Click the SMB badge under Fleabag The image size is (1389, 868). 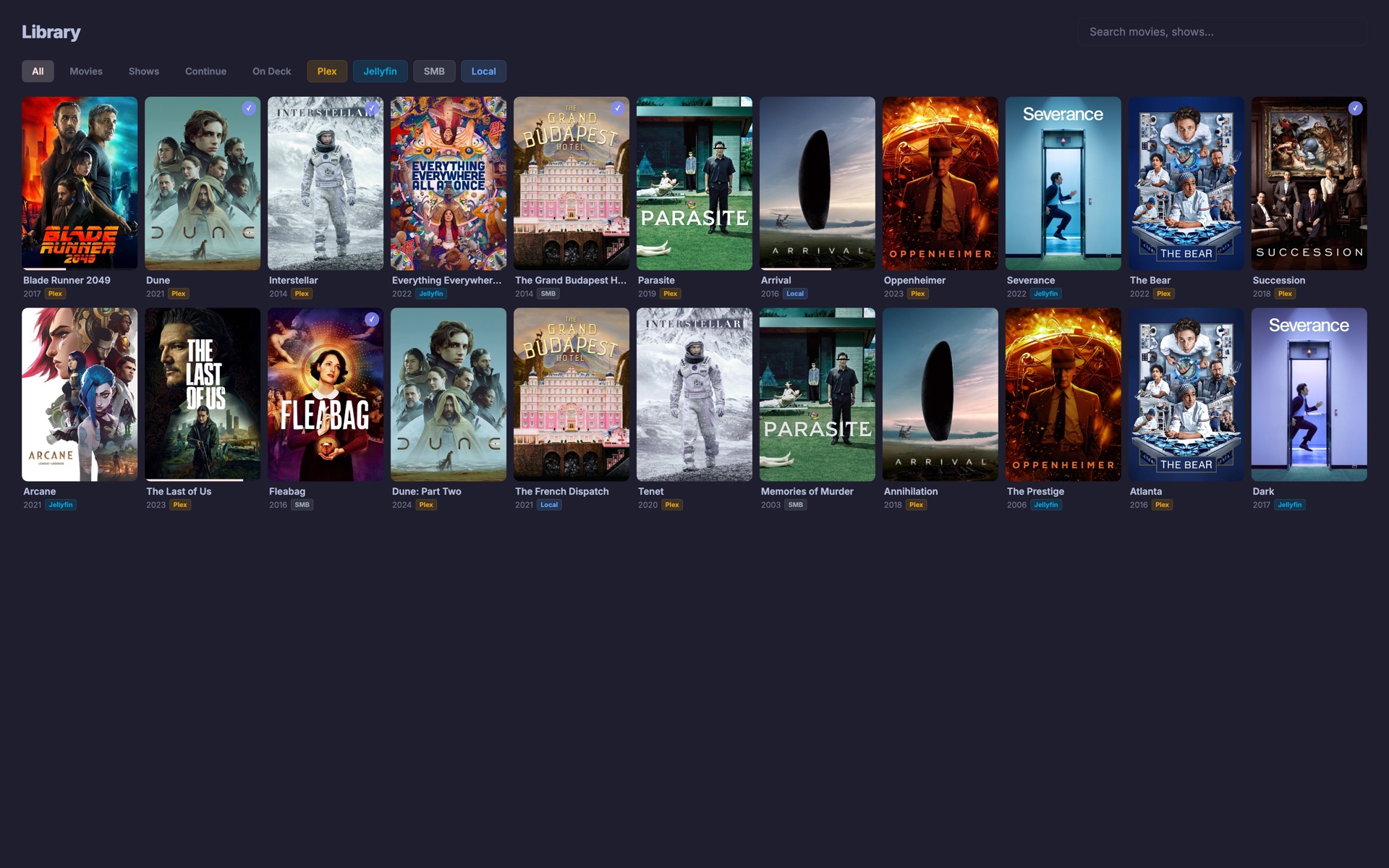pyautogui.click(x=302, y=504)
